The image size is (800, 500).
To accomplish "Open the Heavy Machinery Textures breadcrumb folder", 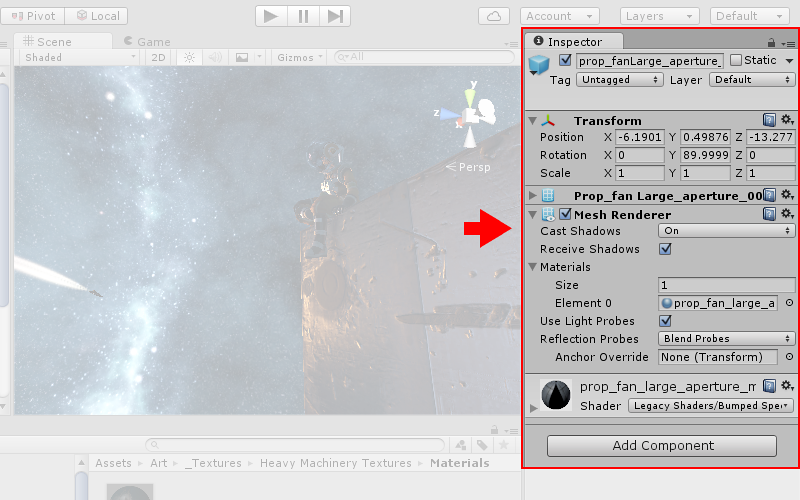I will tap(335, 463).
